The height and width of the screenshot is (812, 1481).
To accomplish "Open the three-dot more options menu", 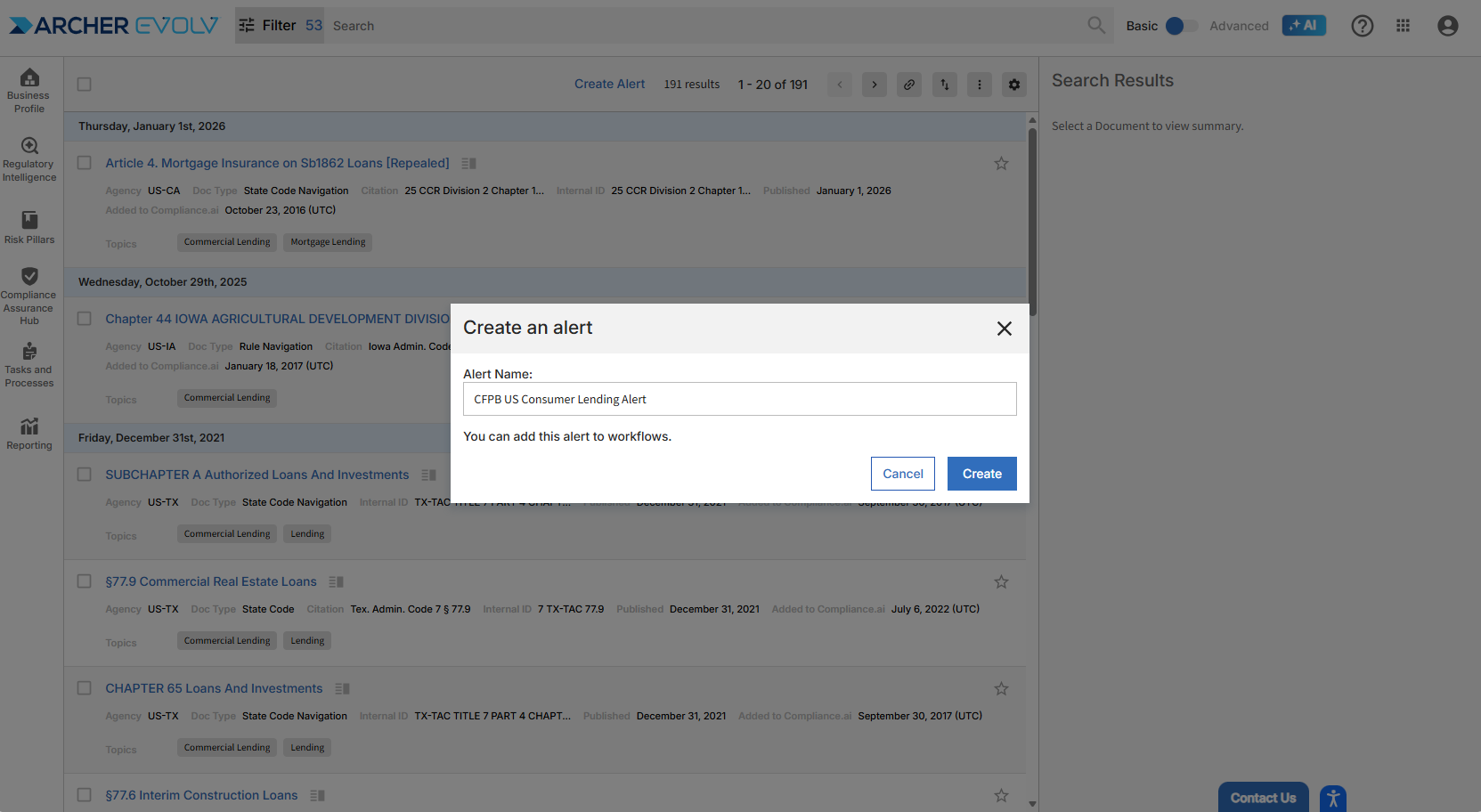I will (x=979, y=85).
